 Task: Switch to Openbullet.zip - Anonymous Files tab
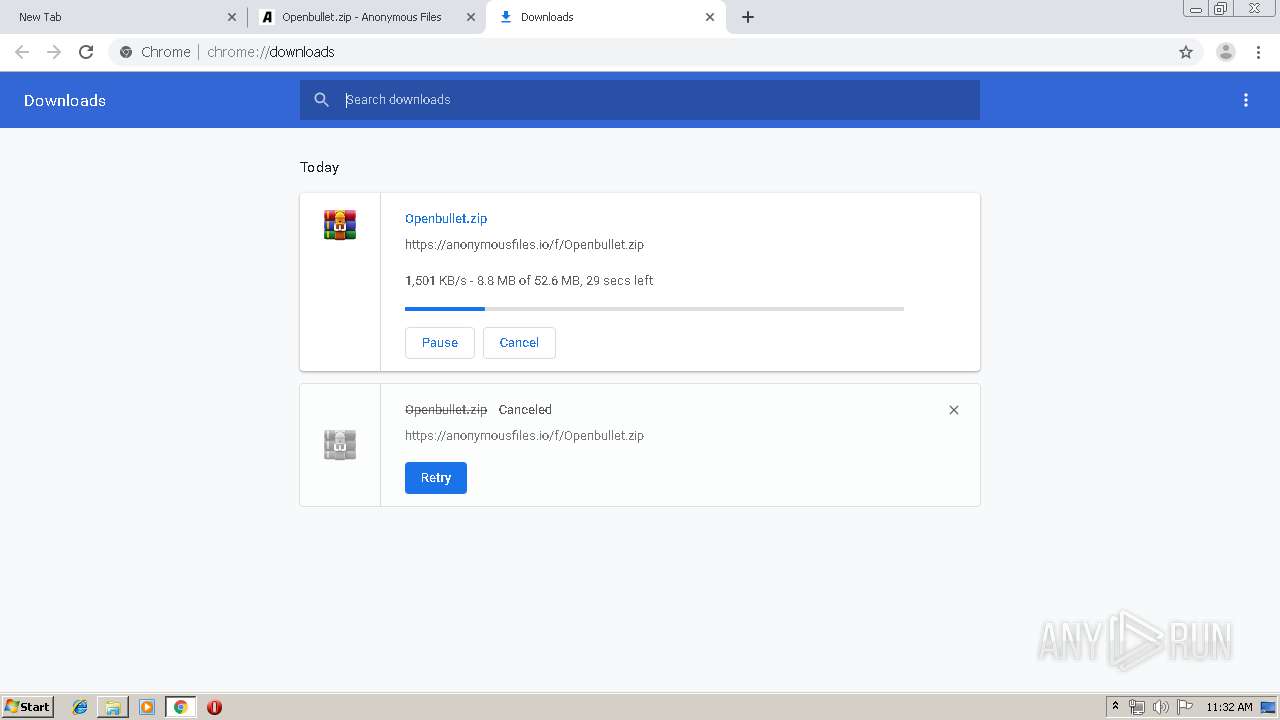coord(366,17)
